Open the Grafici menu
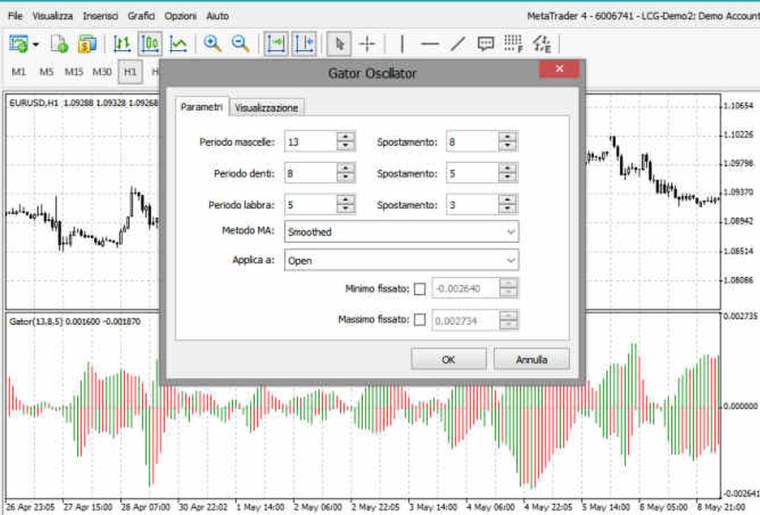This screenshot has height=515, width=760. [141, 16]
